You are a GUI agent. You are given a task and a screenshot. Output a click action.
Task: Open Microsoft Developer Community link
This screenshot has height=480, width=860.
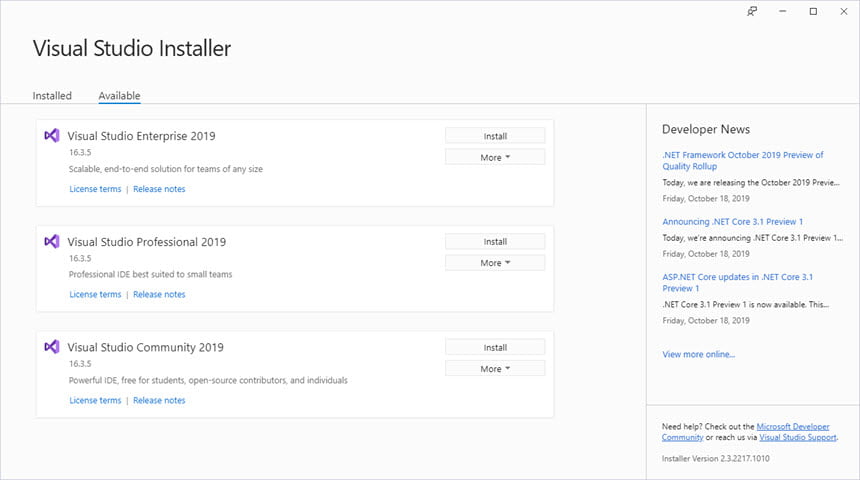pyautogui.click(x=793, y=426)
